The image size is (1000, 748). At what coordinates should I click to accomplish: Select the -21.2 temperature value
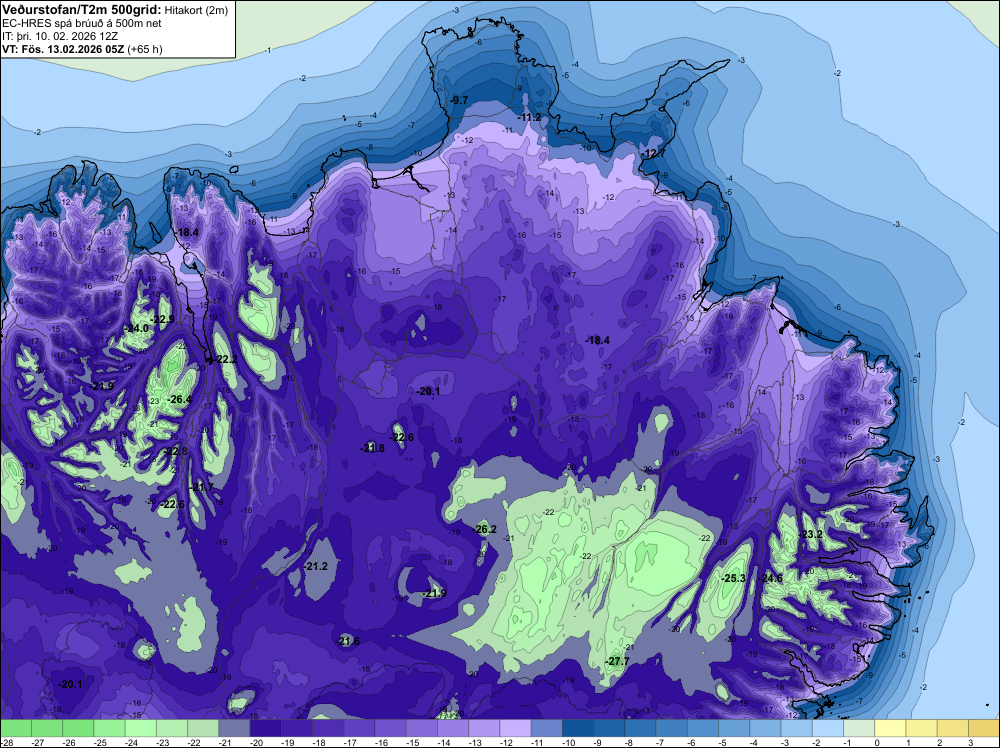coord(316,566)
